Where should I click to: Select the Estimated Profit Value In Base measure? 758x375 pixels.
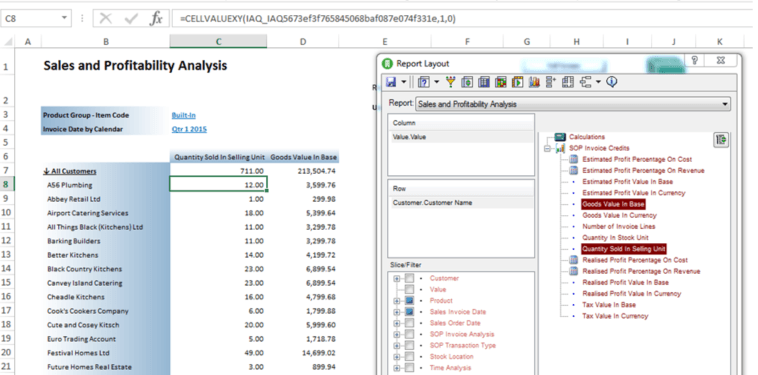pyautogui.click(x=627, y=182)
